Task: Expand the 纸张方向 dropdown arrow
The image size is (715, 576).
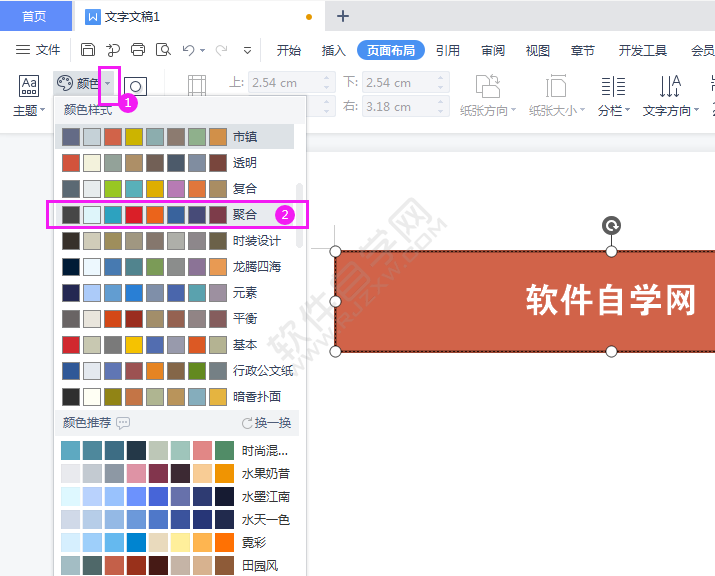Action: click(513, 110)
